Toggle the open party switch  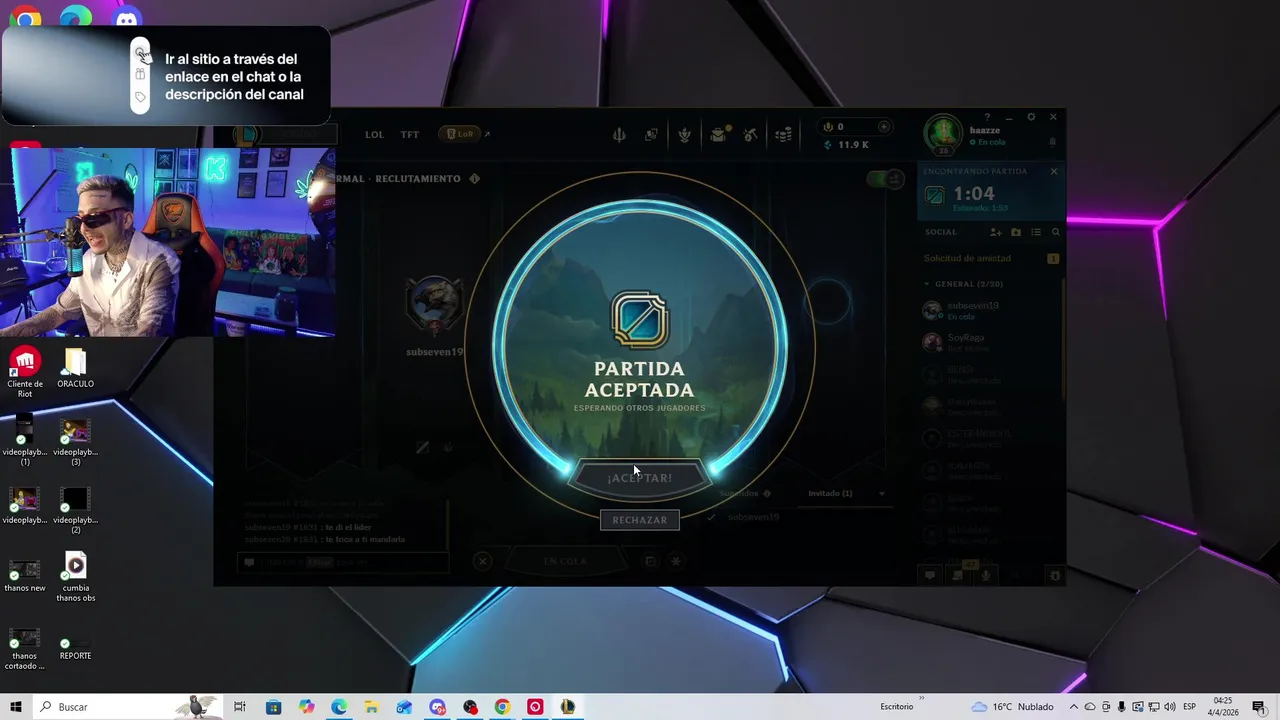click(x=884, y=179)
